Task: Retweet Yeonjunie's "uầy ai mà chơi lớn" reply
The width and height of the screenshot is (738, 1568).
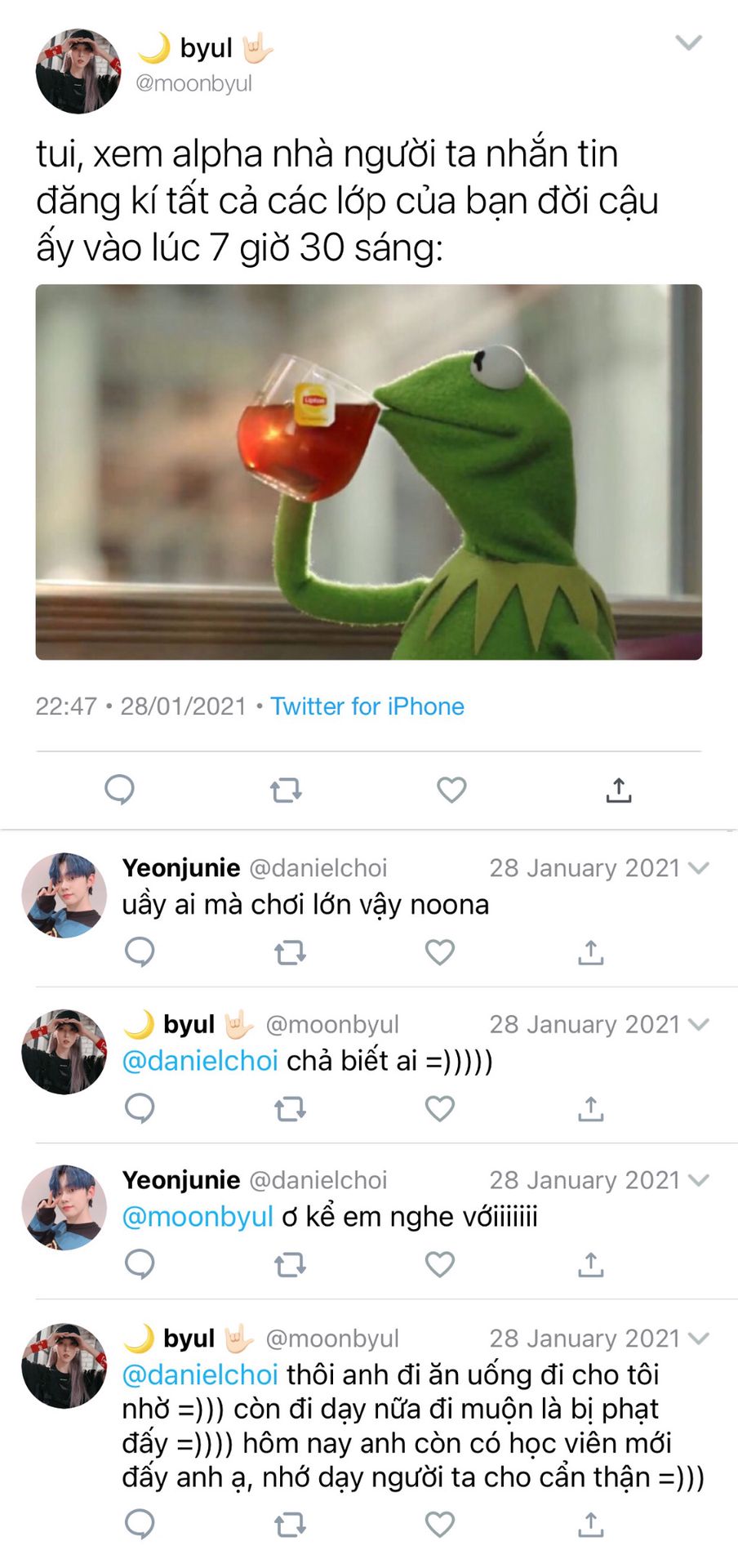Action: (x=290, y=952)
